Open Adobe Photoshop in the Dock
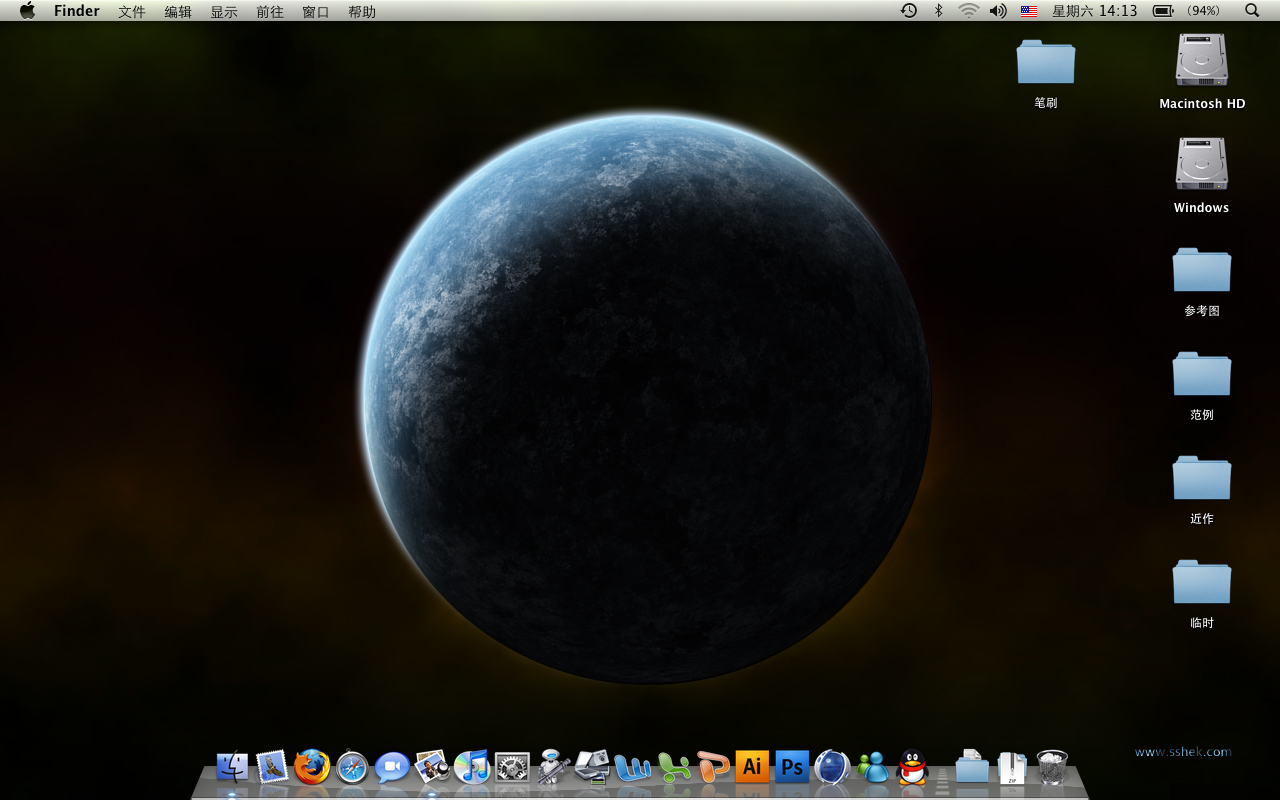Viewport: 1280px width, 800px height. (792, 767)
